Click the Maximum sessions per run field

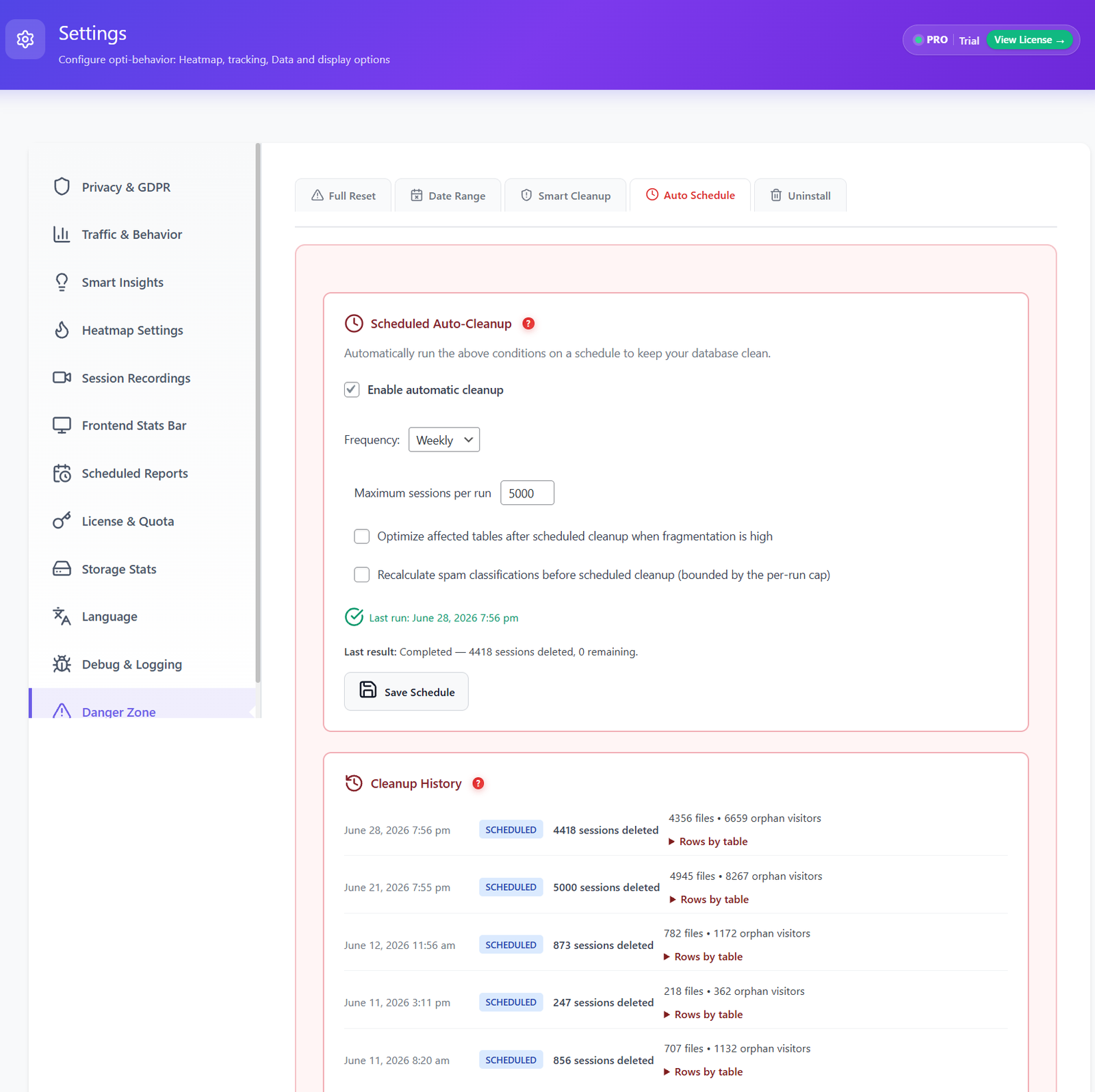point(527,493)
